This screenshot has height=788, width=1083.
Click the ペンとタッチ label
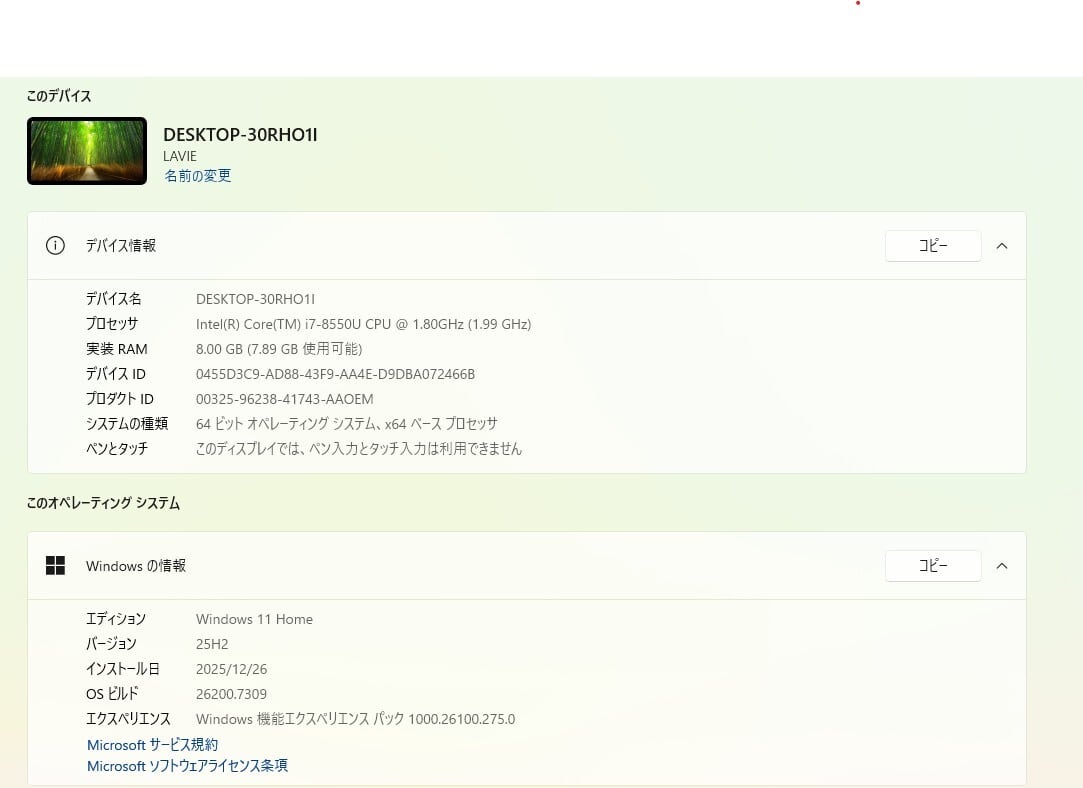coord(117,448)
